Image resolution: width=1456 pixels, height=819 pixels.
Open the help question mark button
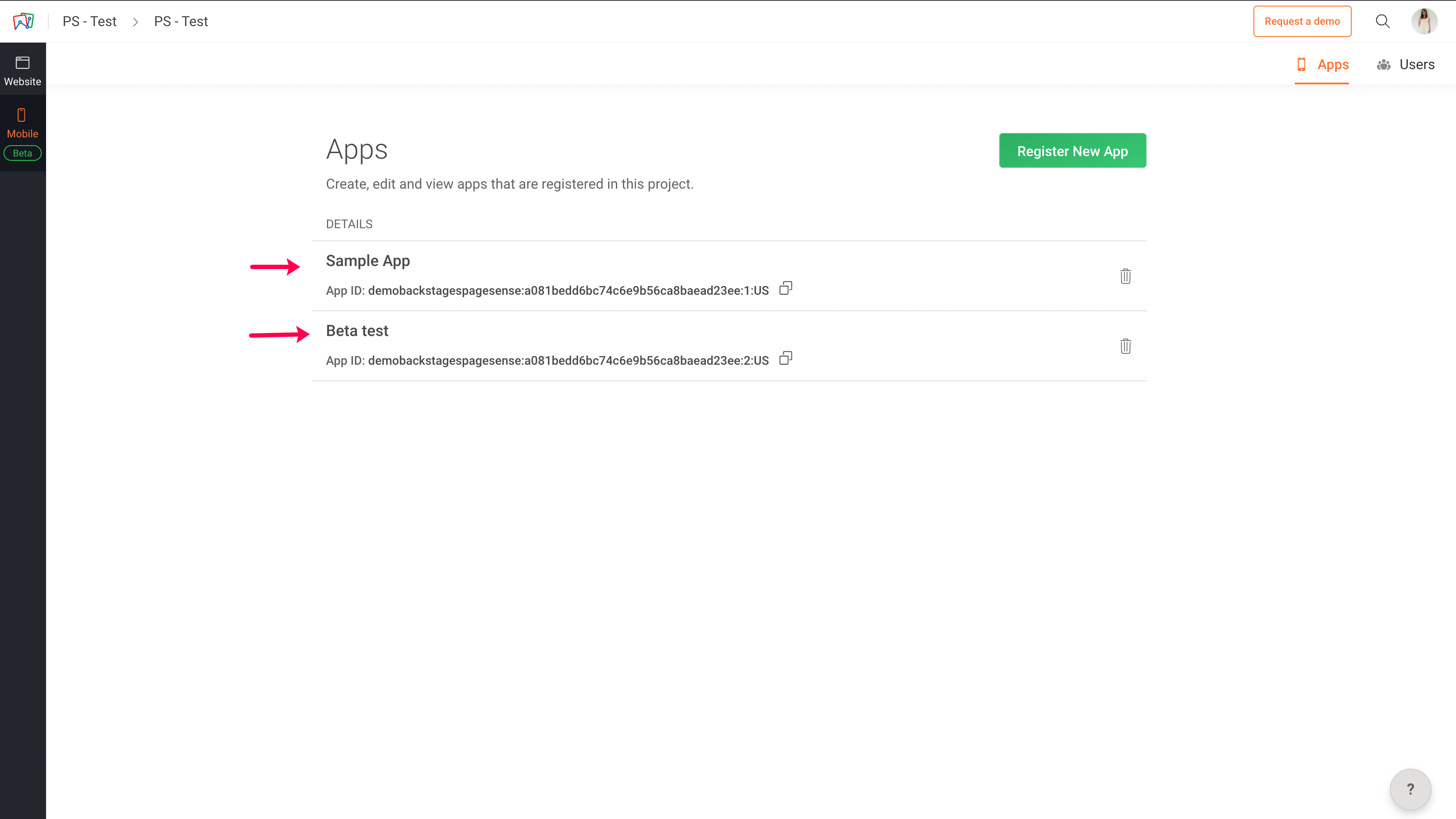click(x=1410, y=789)
